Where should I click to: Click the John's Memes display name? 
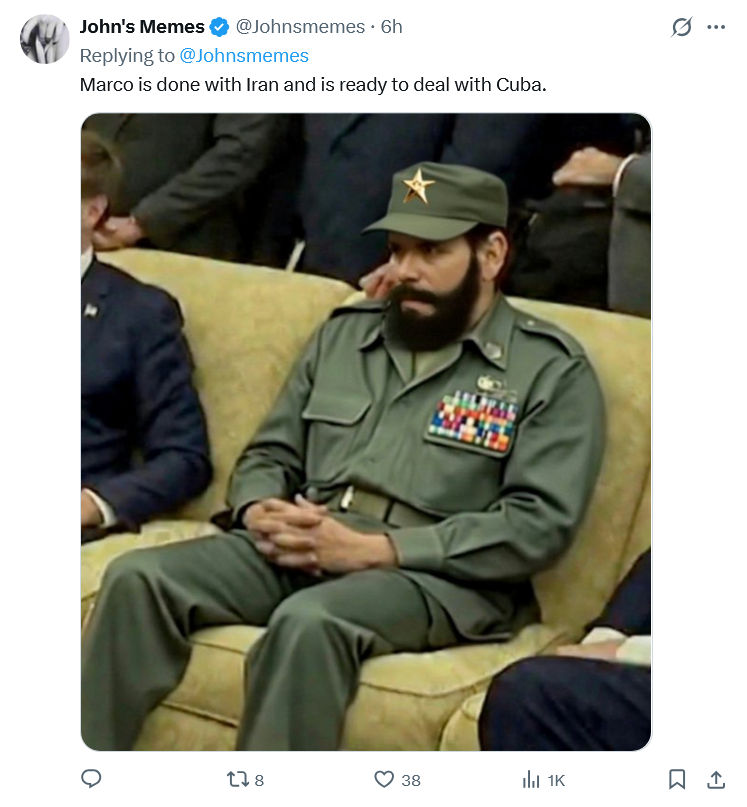coord(141,27)
